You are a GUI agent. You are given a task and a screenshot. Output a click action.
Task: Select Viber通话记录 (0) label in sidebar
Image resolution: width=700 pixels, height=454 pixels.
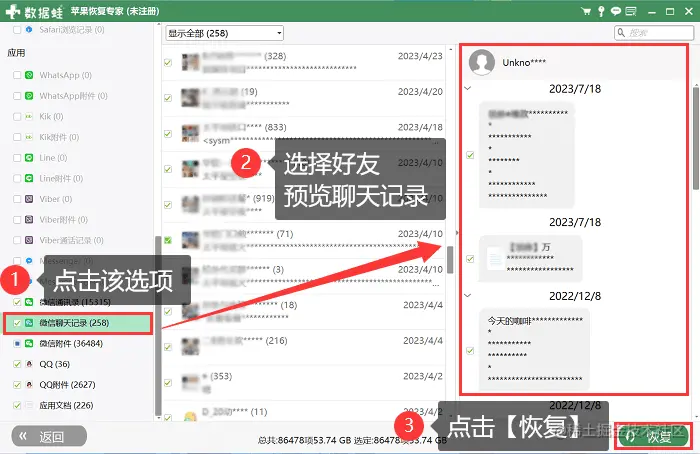tap(71, 240)
